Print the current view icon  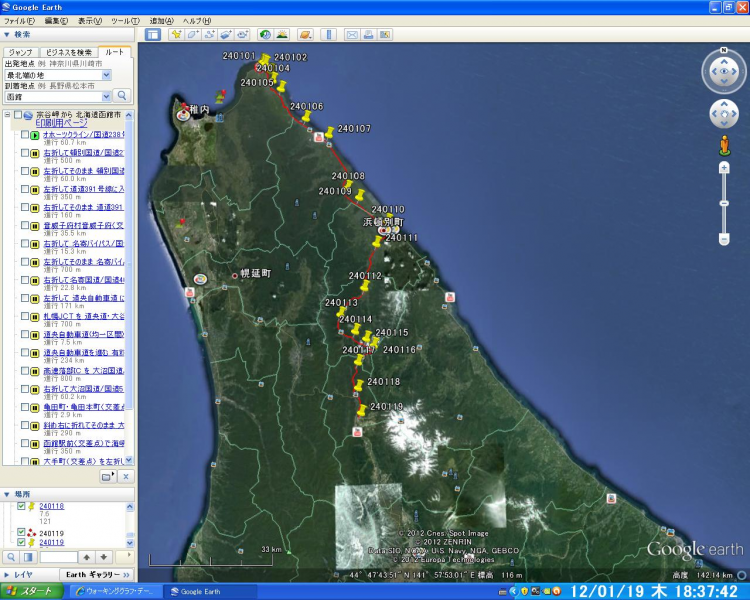[x=368, y=34]
